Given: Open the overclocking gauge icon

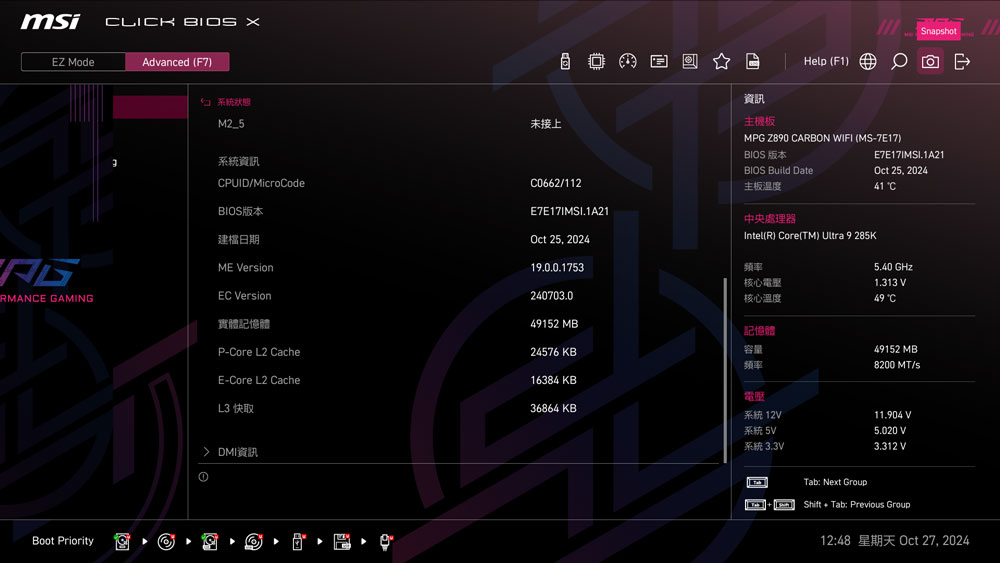Looking at the screenshot, I should pyautogui.click(x=628, y=61).
